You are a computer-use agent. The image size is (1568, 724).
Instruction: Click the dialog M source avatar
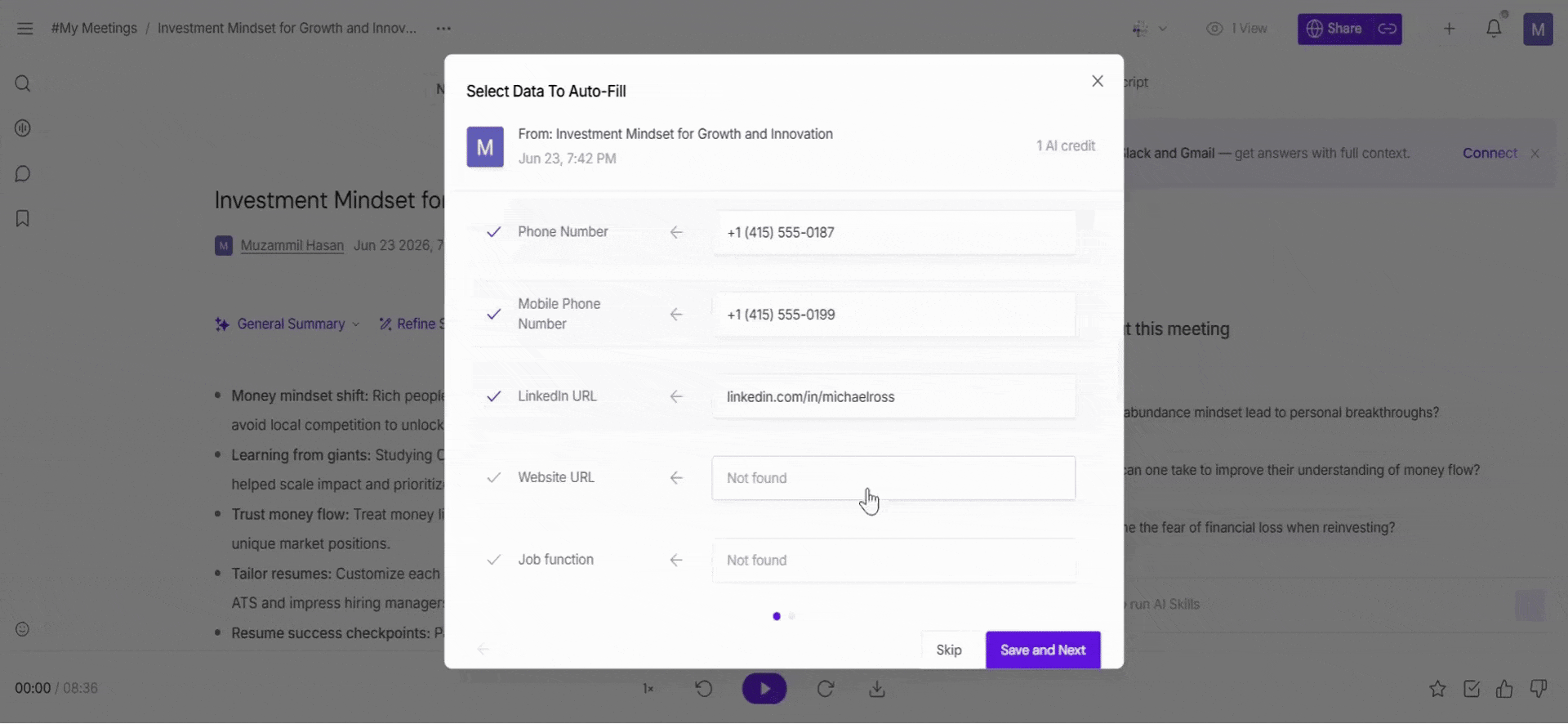pyautogui.click(x=485, y=147)
